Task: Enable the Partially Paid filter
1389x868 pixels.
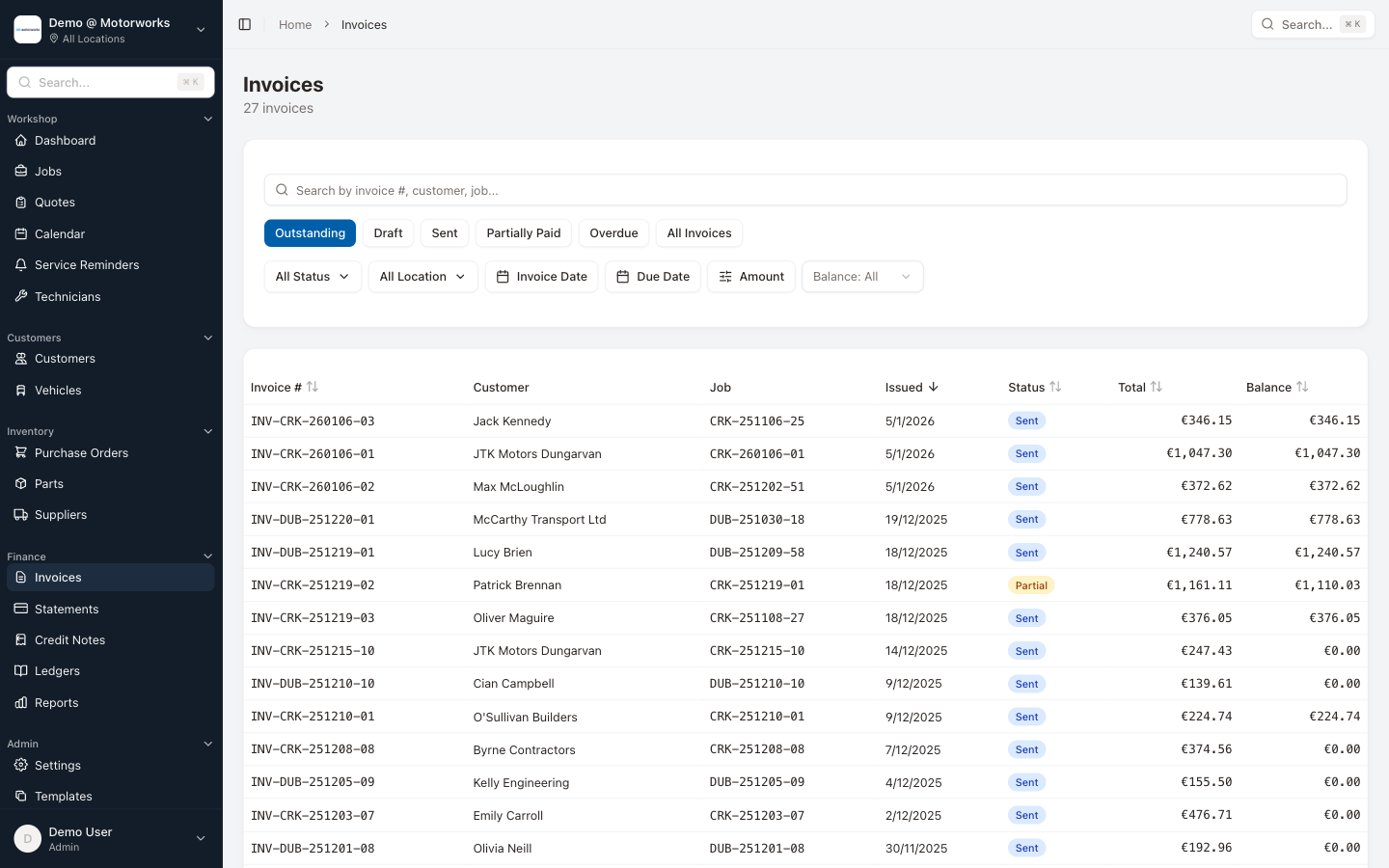Action: click(x=523, y=232)
